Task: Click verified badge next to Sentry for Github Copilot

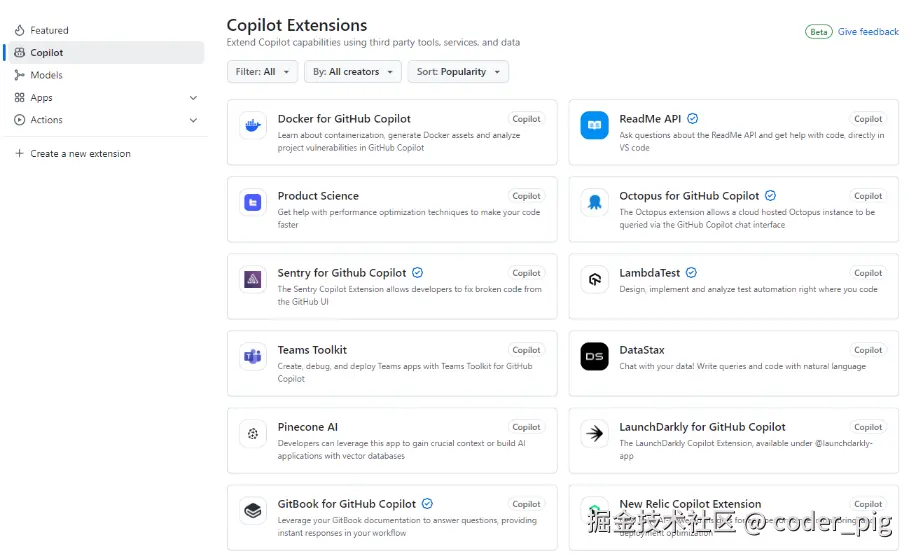Action: coord(417,272)
